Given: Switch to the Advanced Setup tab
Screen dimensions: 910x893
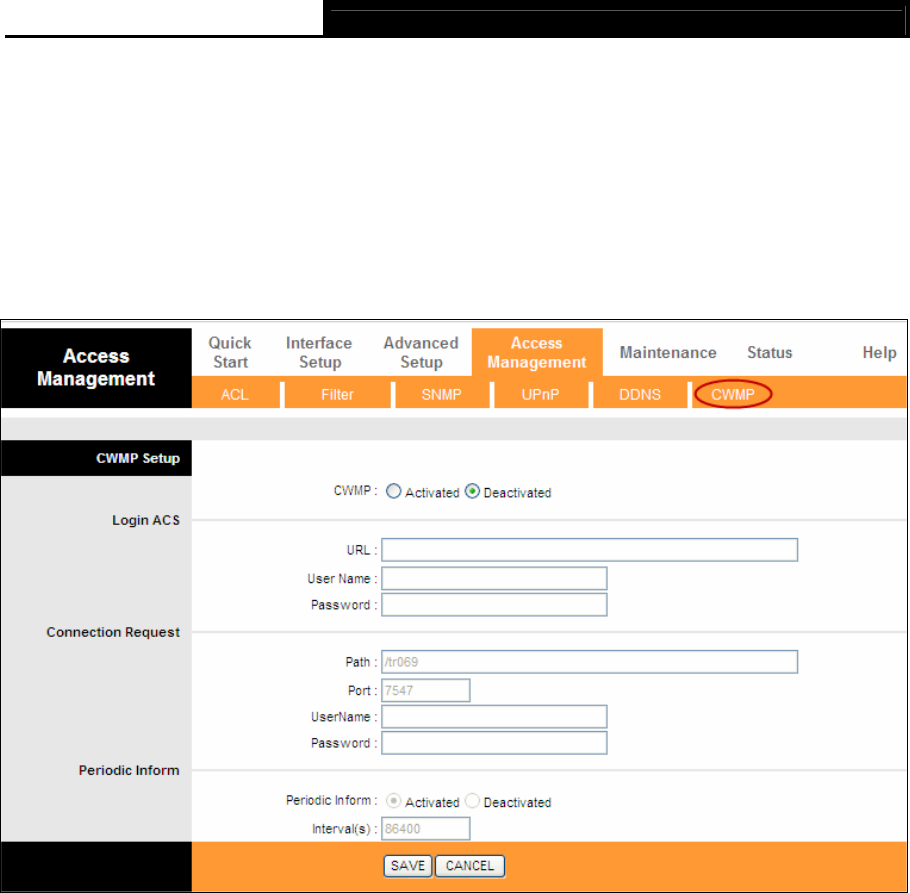Looking at the screenshot, I should pyautogui.click(x=421, y=352).
